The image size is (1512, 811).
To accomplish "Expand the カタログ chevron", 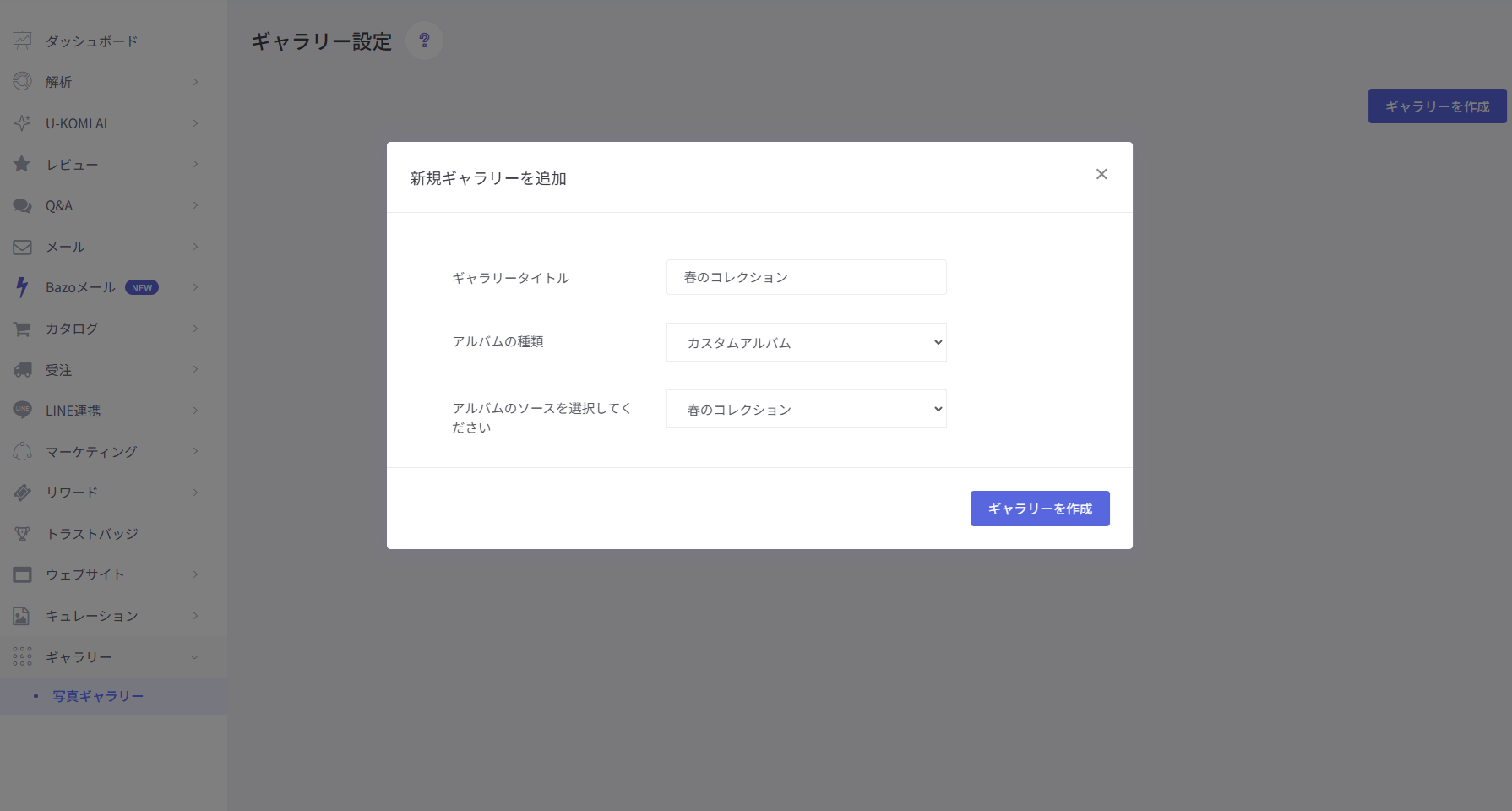I will pos(195,329).
